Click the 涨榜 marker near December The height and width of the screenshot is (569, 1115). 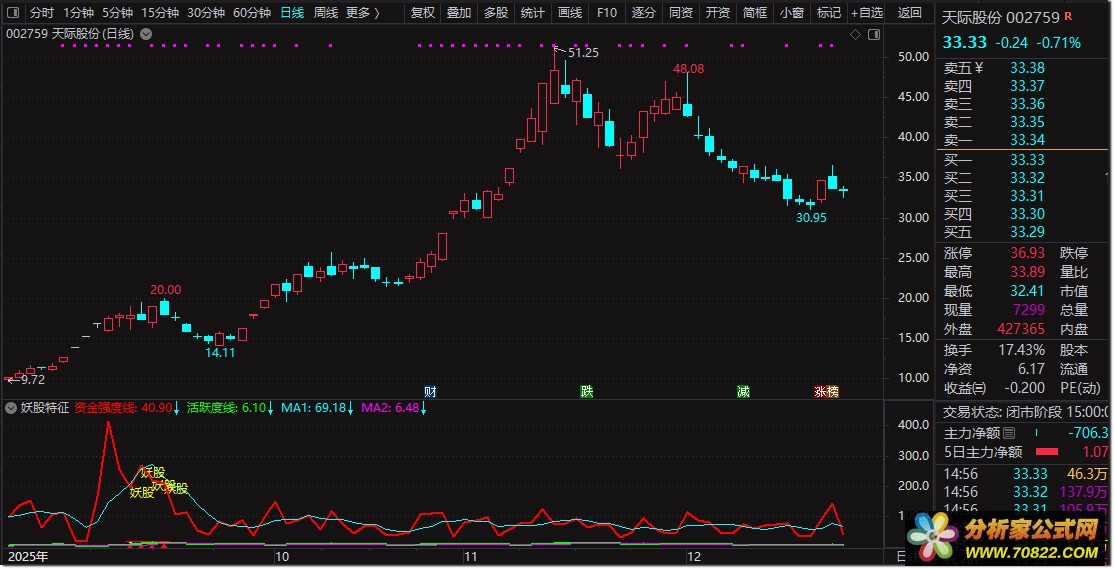pyautogui.click(x=826, y=391)
